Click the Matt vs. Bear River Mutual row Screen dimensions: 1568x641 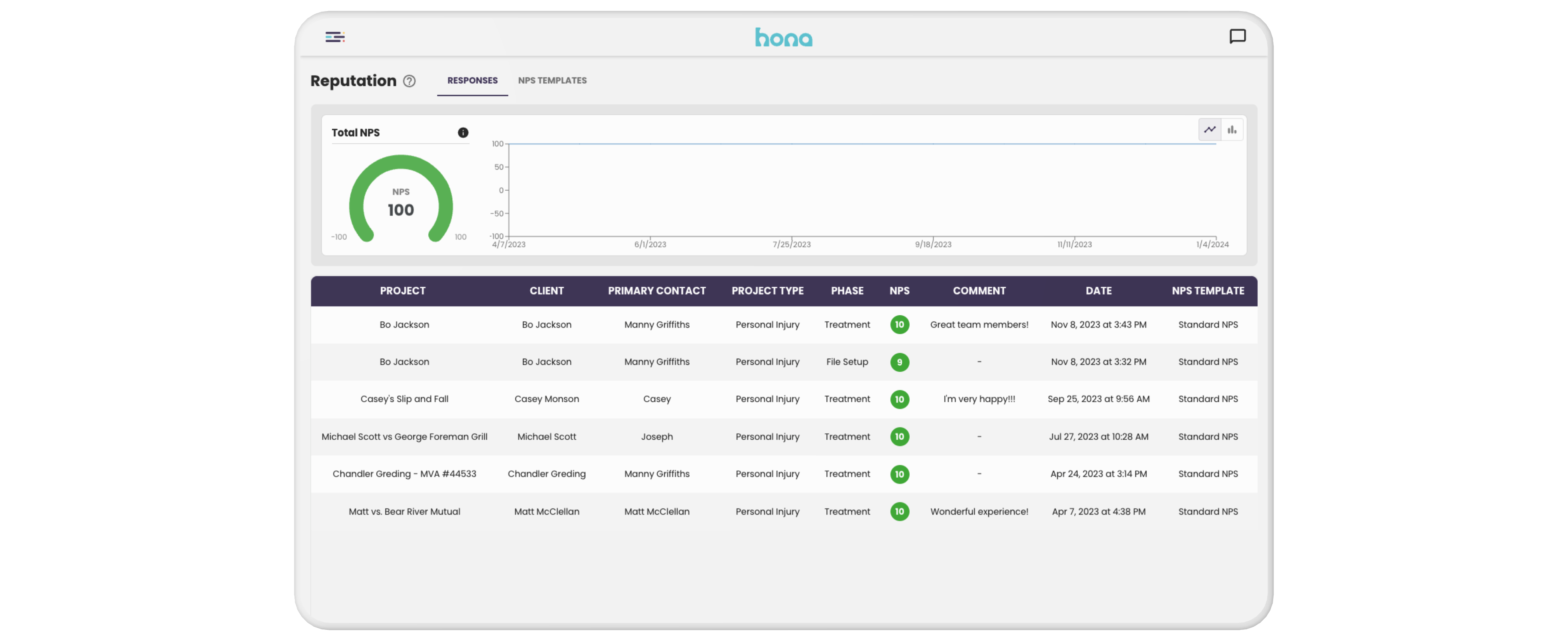click(404, 511)
